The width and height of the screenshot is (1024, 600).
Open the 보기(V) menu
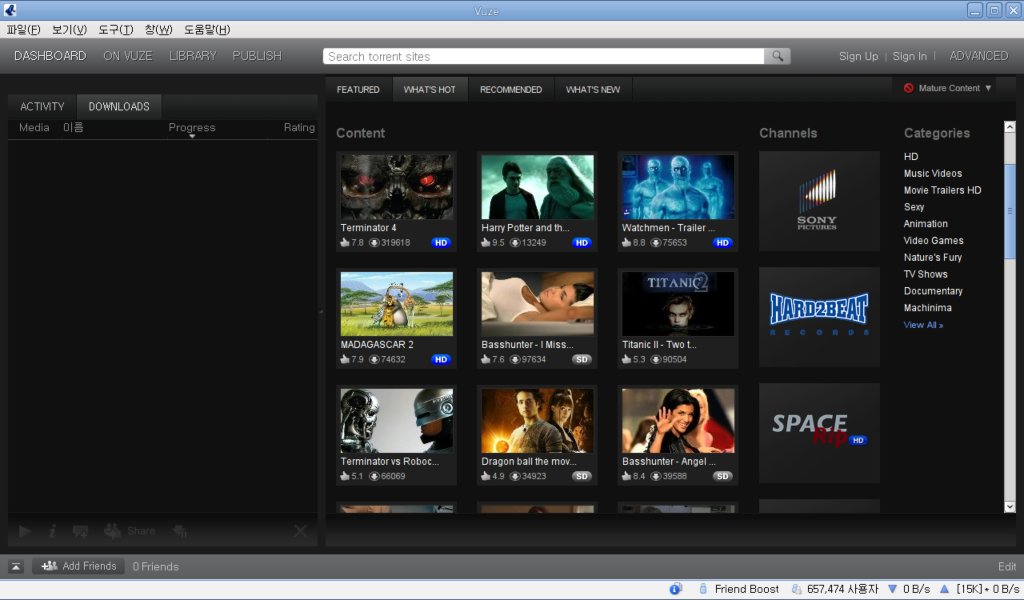pos(69,30)
